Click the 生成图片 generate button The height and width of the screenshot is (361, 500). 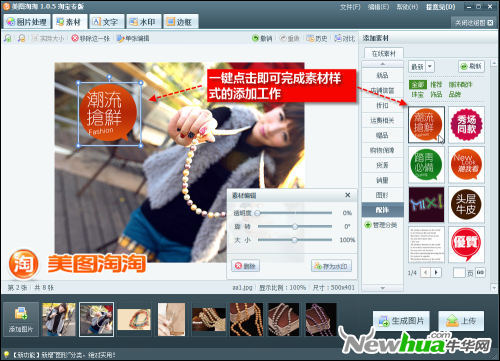[401, 321]
